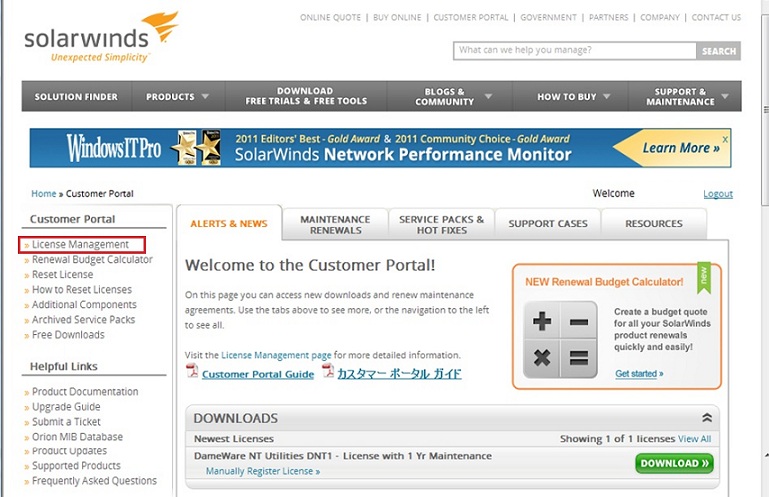The height and width of the screenshot is (497, 769).
Task: Open Partners top link
Action: coord(609,17)
